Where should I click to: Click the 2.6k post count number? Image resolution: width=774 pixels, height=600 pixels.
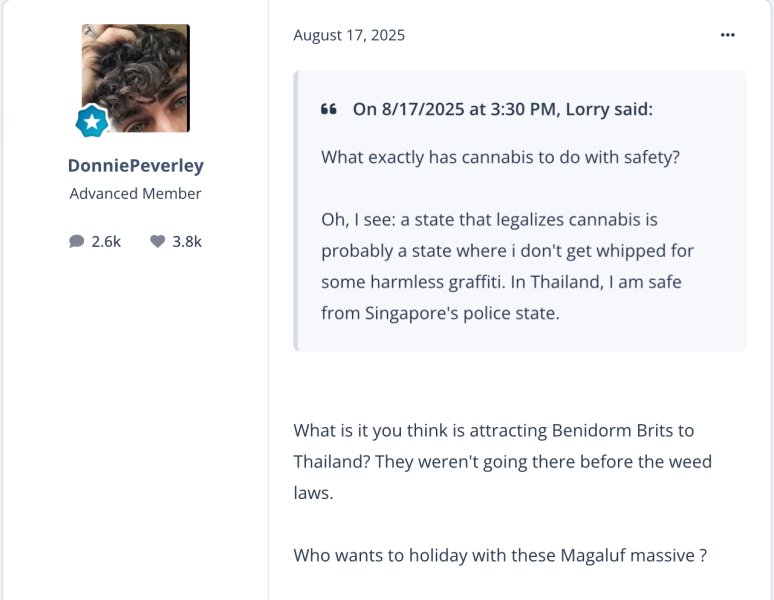pyautogui.click(x=106, y=241)
